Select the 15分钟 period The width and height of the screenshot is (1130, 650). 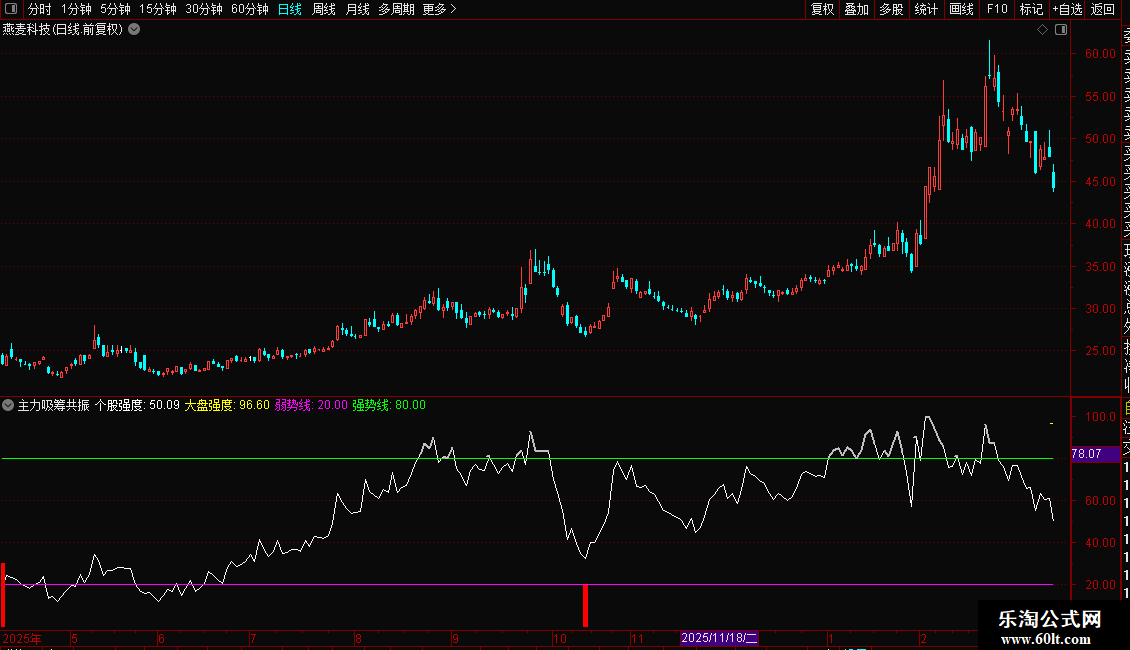pos(158,9)
